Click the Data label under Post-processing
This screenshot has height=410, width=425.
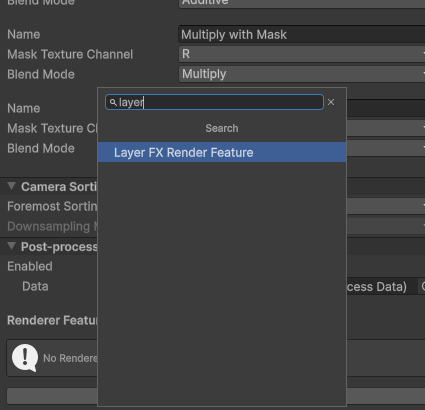[35, 286]
